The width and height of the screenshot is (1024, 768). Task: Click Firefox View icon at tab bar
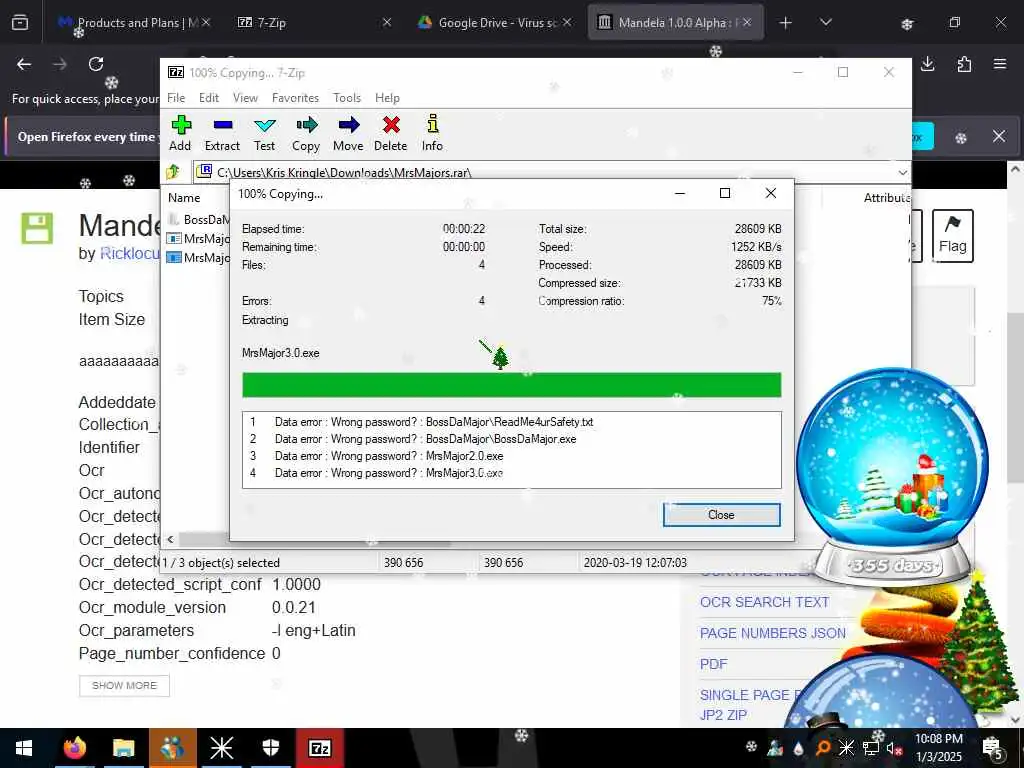pos(20,23)
